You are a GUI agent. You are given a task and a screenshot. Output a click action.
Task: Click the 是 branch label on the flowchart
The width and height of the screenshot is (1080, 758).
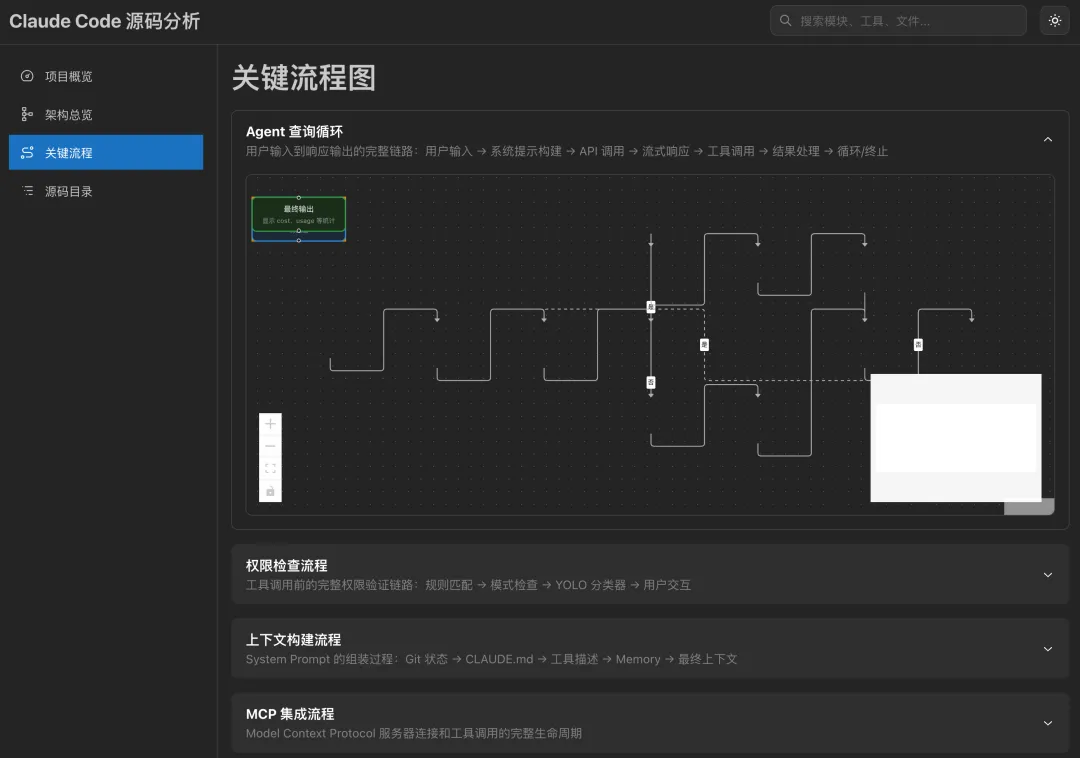651,307
